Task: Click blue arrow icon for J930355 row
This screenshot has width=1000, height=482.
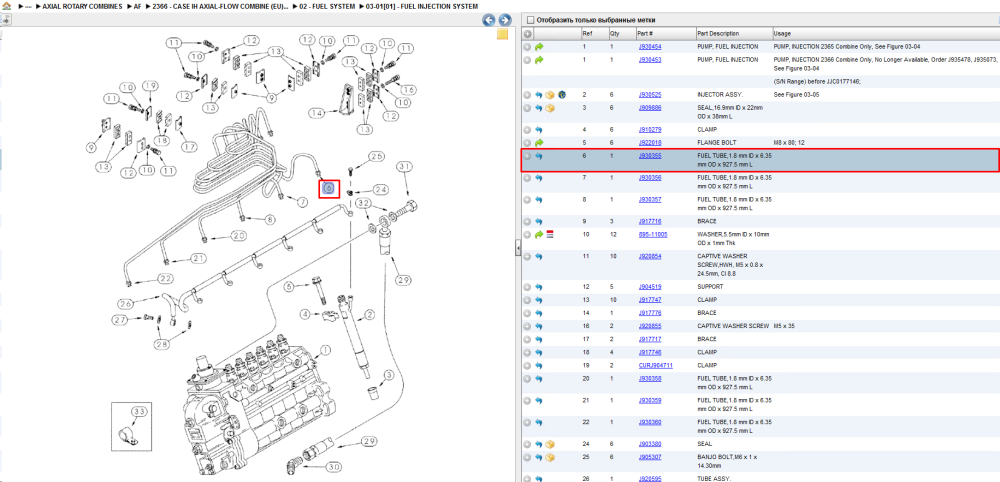Action: [x=539, y=156]
